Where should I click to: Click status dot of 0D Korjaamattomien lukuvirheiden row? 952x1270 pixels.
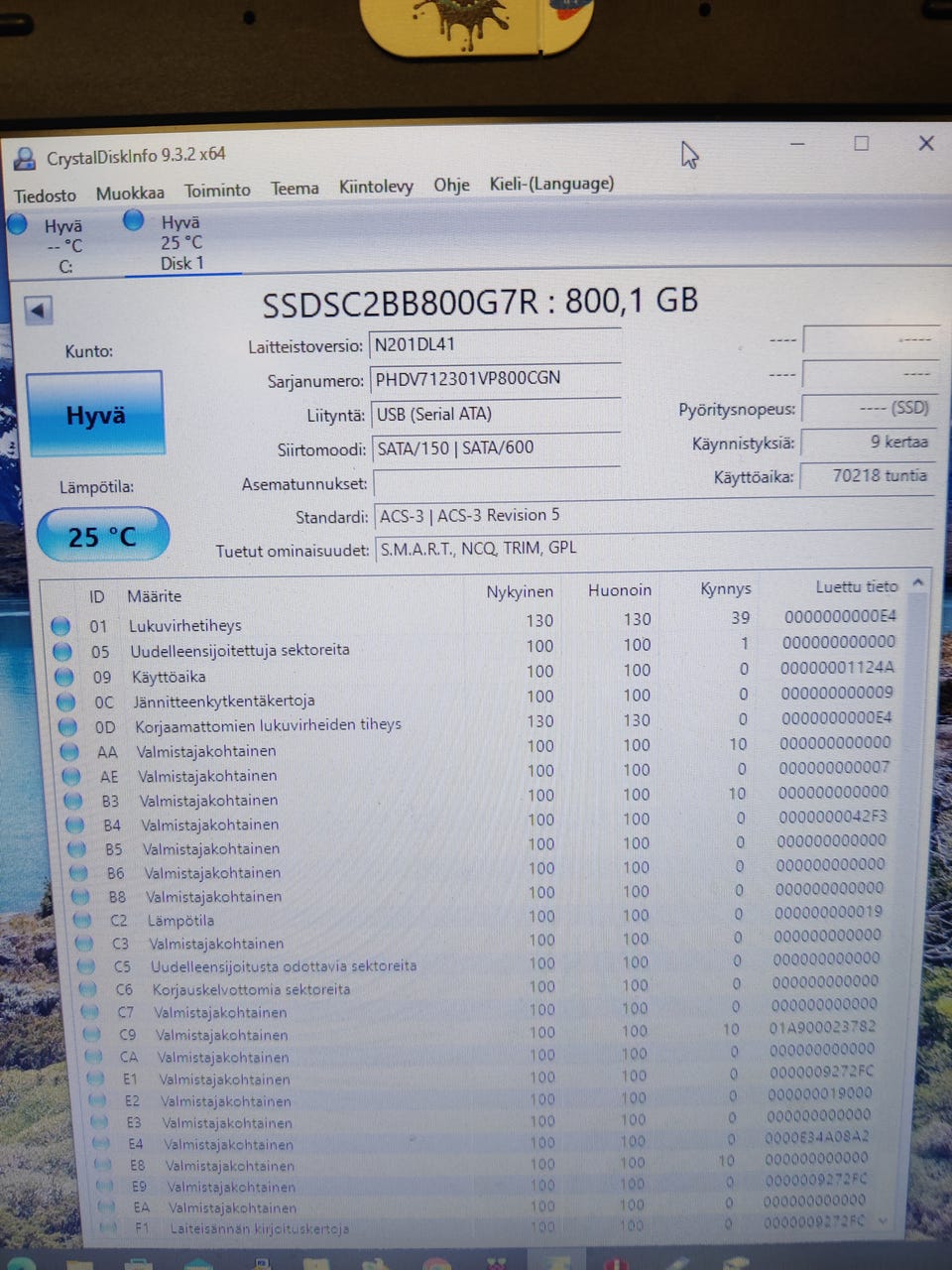coord(68,726)
